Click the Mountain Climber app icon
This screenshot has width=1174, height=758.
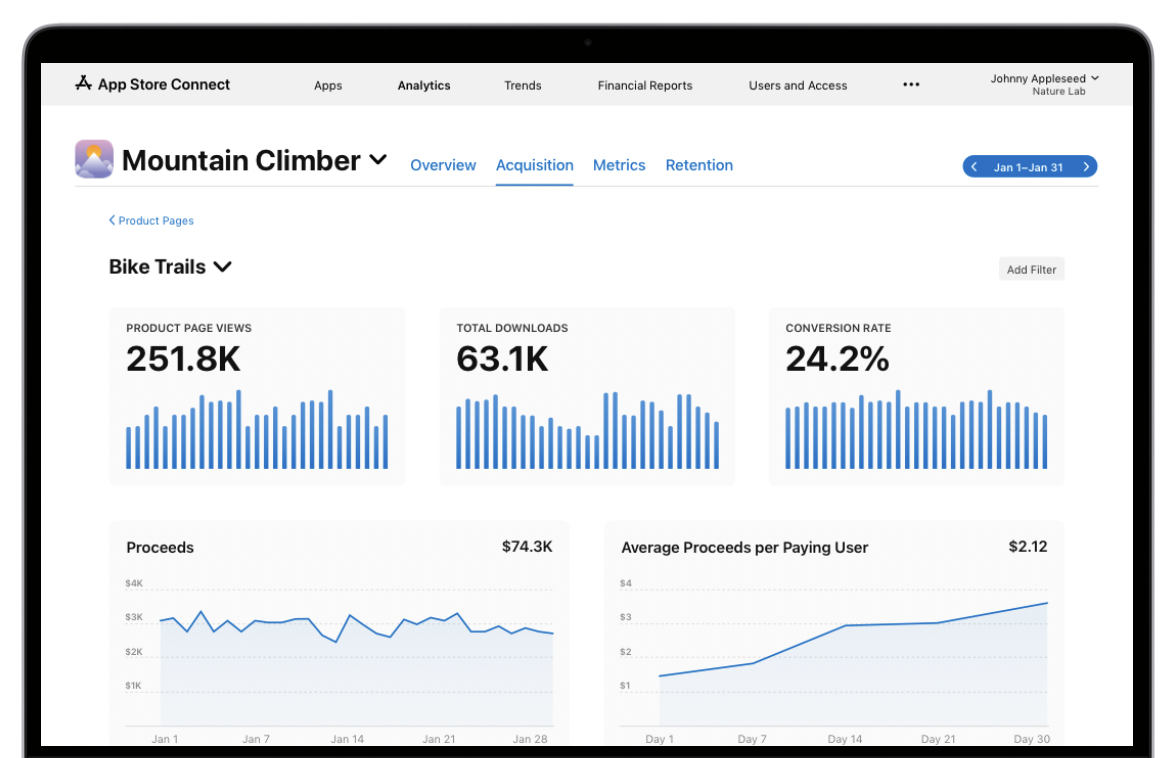(94, 159)
